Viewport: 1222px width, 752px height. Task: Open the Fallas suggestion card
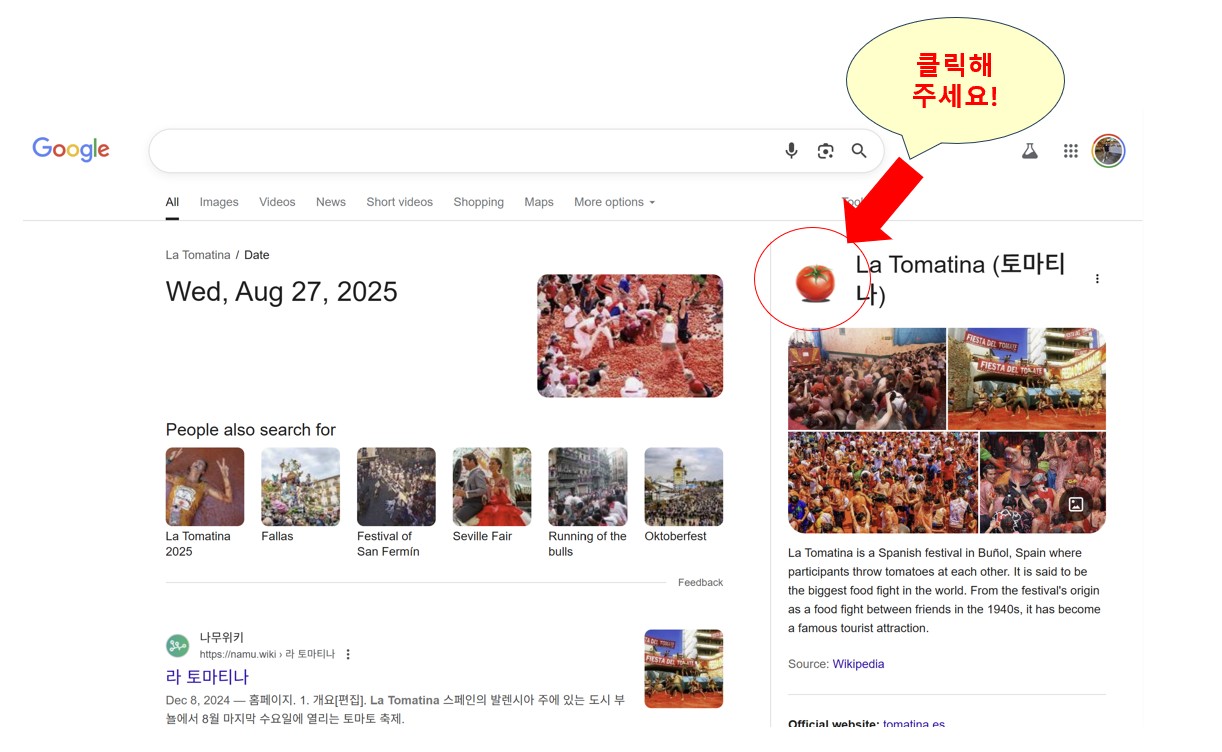click(x=300, y=495)
